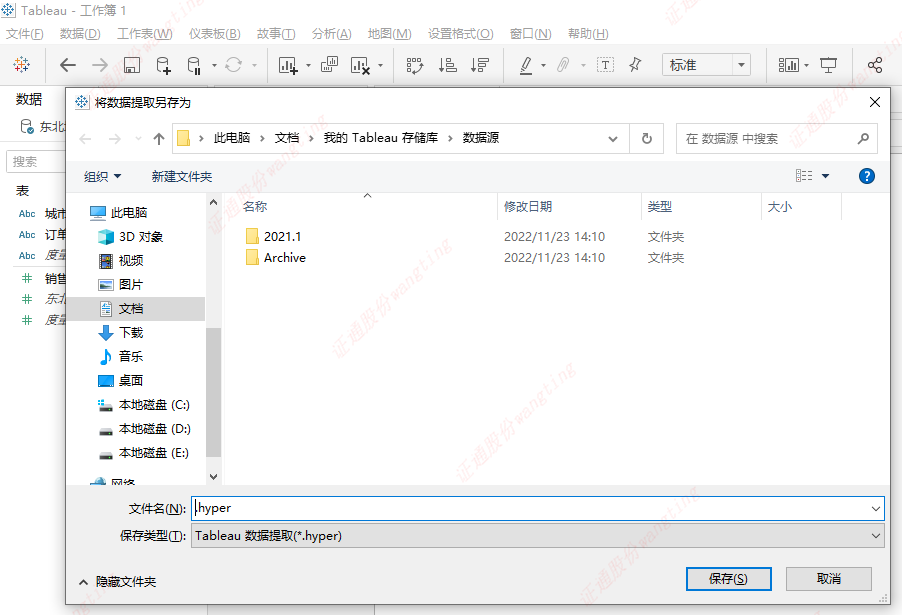Click 此电脑 in the address breadcrumb
This screenshot has width=902, height=615.
232,138
